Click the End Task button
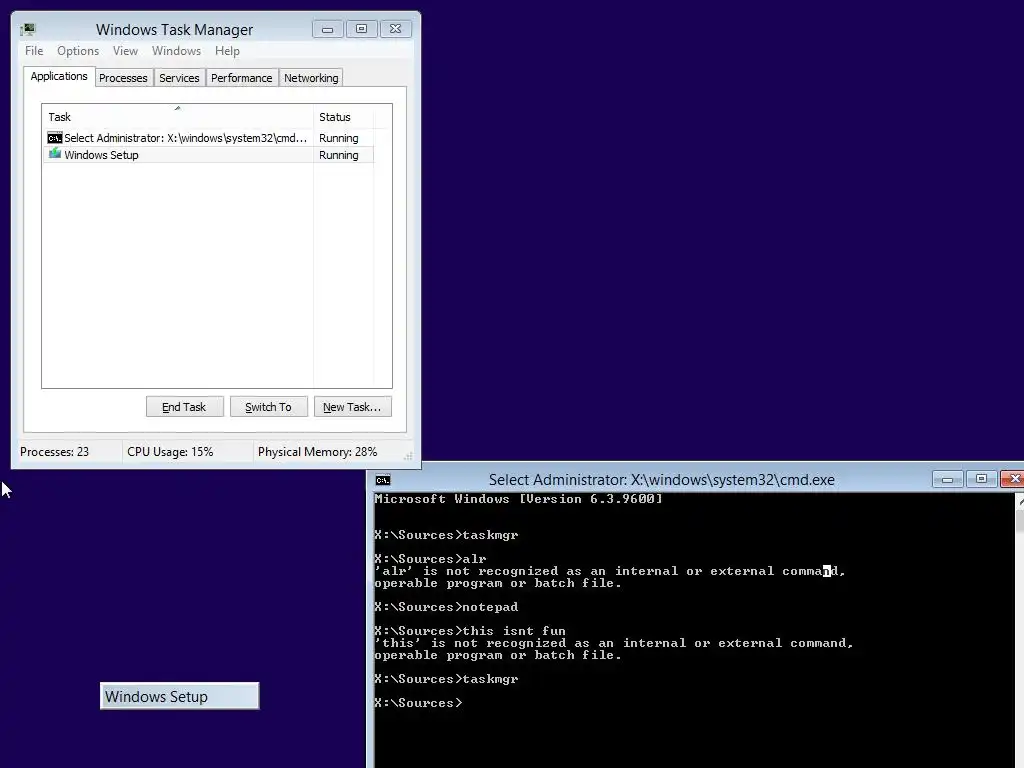 pos(184,407)
